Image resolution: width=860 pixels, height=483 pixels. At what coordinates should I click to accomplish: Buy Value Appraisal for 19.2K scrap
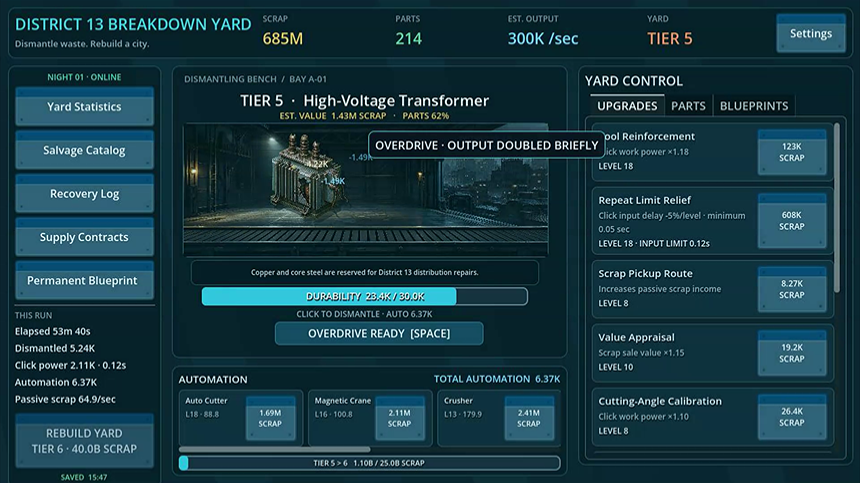(791, 353)
